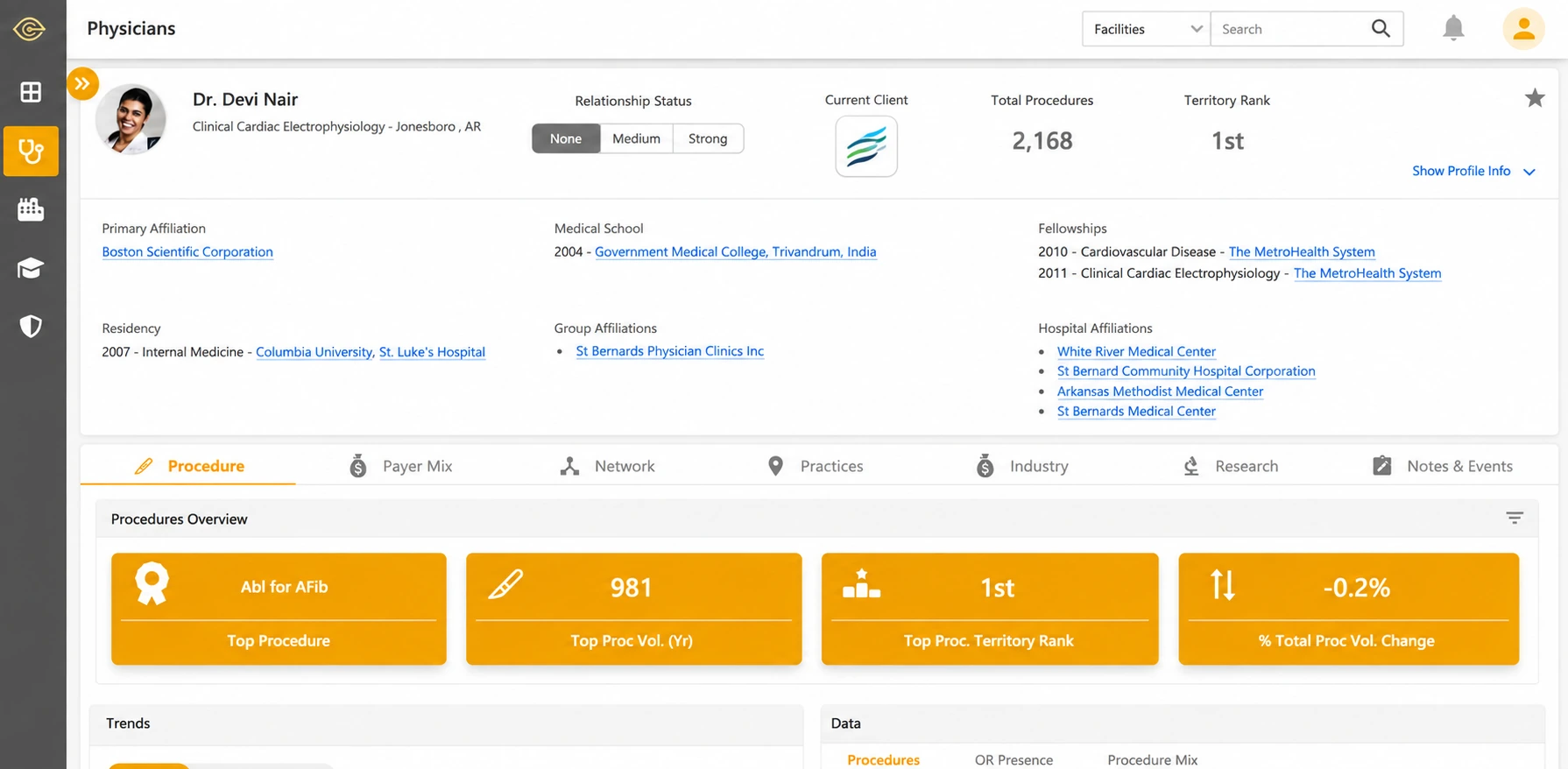
Task: Open Columbia University, St. Luke's Hospital link
Action: (x=371, y=351)
